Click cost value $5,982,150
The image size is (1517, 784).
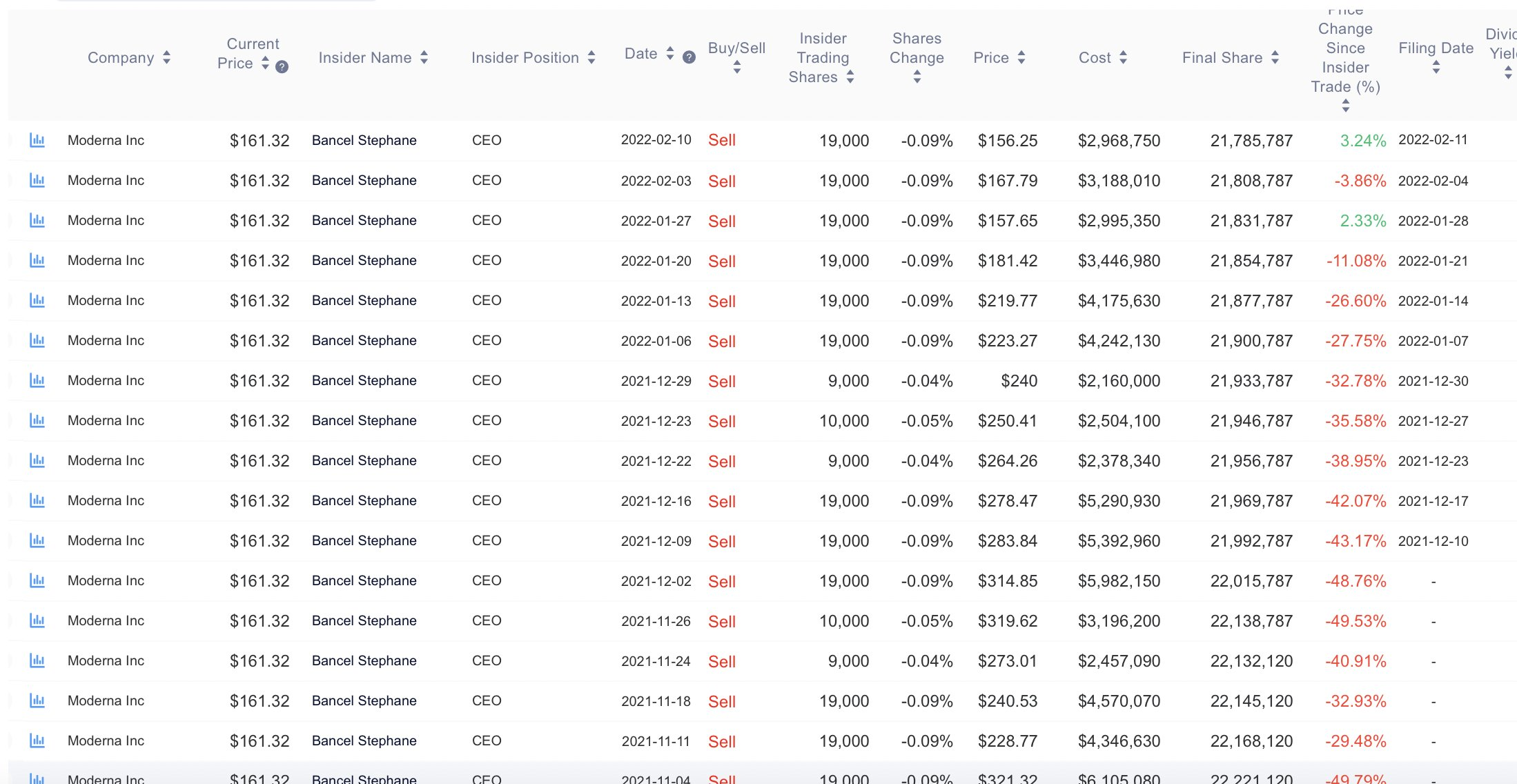1119,581
